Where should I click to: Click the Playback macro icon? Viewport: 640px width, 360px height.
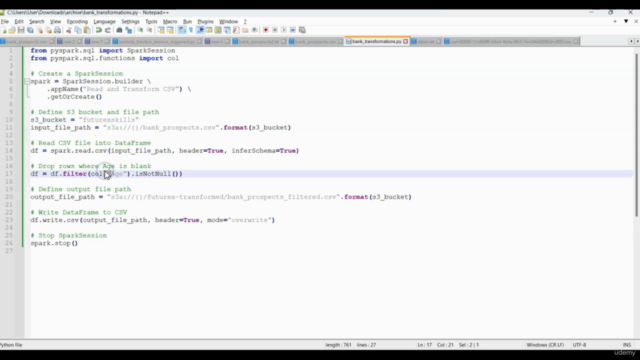click(284, 30)
